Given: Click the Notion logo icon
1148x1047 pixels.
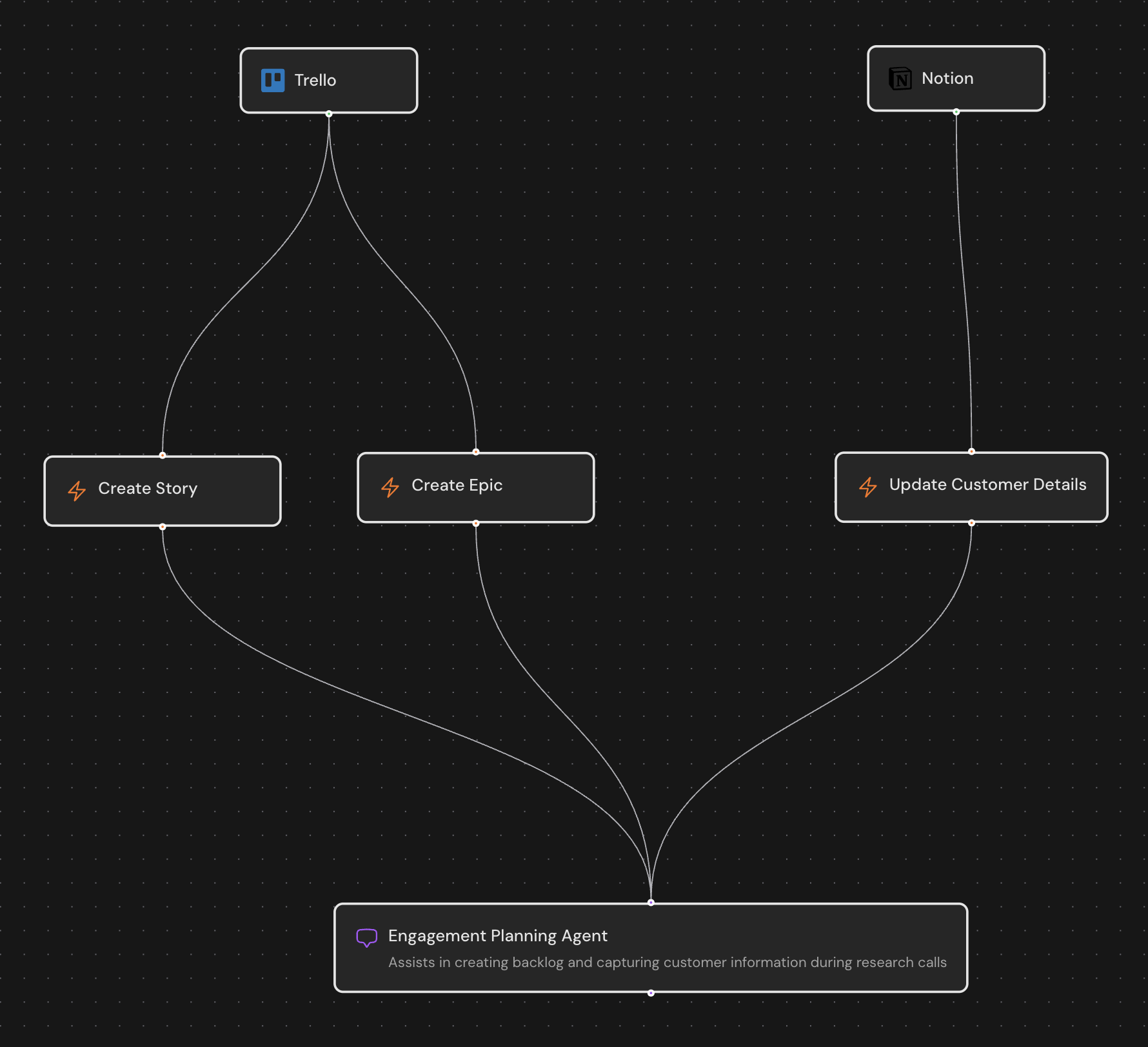Looking at the screenshot, I should (x=900, y=78).
